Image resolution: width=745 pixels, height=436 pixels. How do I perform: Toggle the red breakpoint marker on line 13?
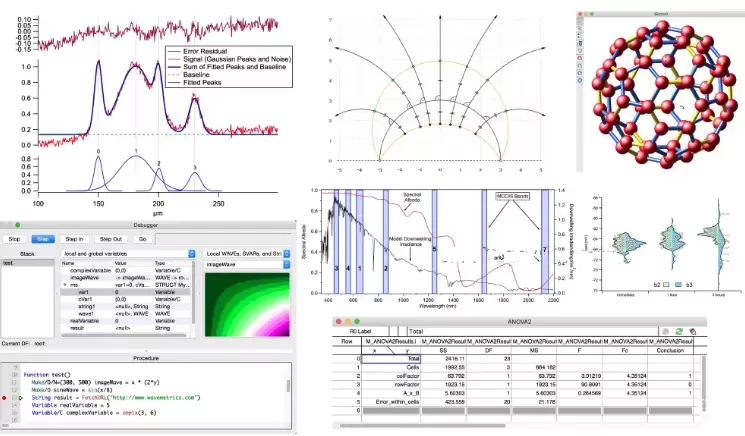click(4, 398)
